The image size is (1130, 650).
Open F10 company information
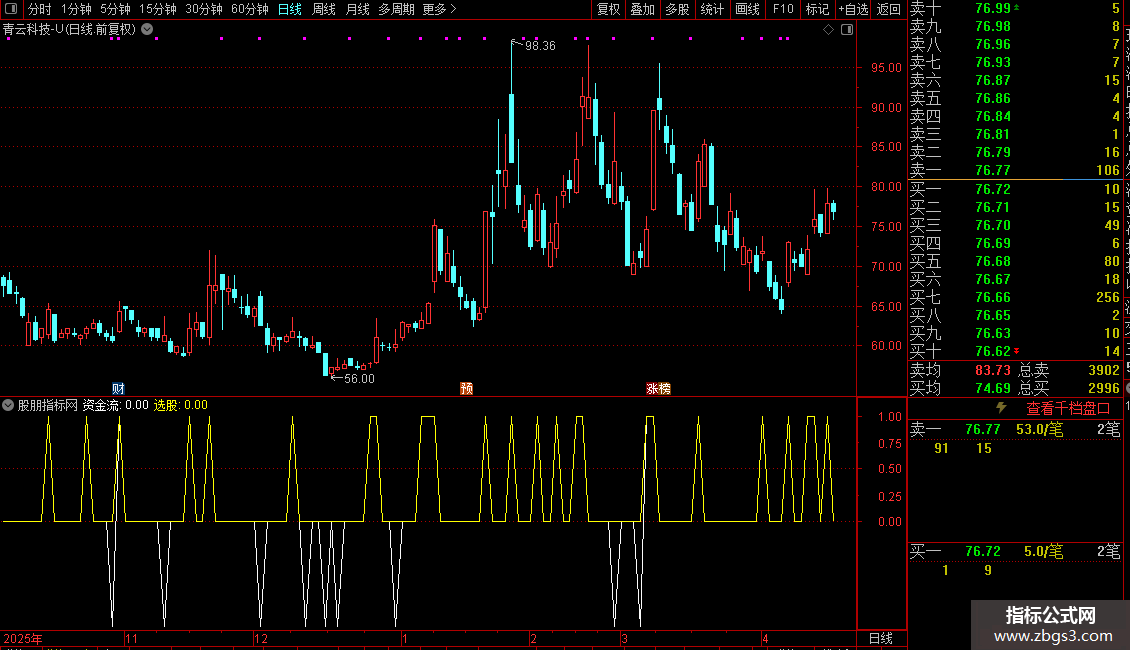[x=783, y=9]
